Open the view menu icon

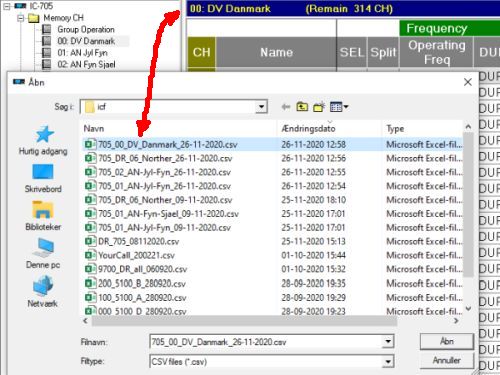[339, 107]
